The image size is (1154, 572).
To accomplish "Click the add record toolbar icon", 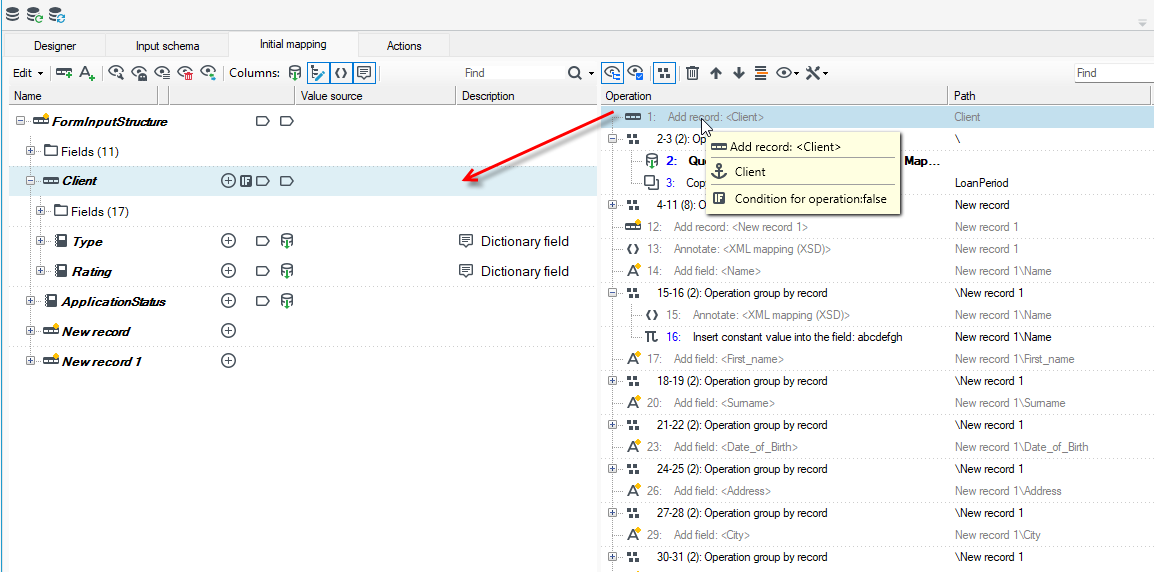I will tap(65, 73).
